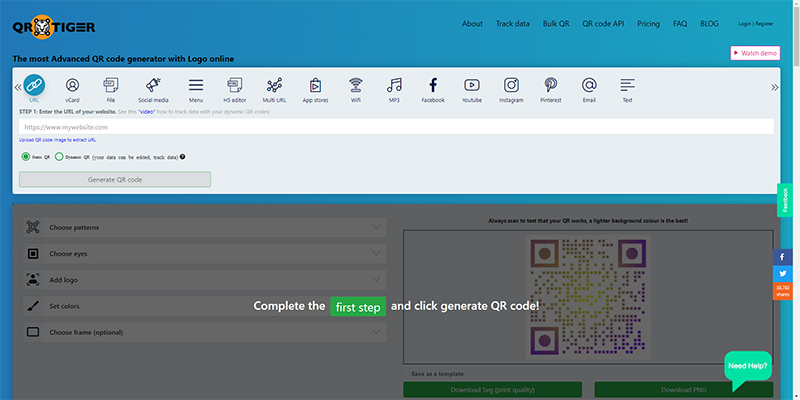Focus the website URL input field

tap(396, 127)
